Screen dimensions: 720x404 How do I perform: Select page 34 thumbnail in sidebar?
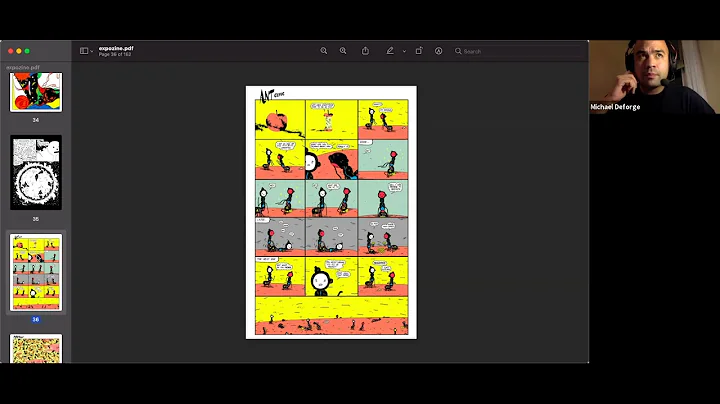click(x=36, y=92)
